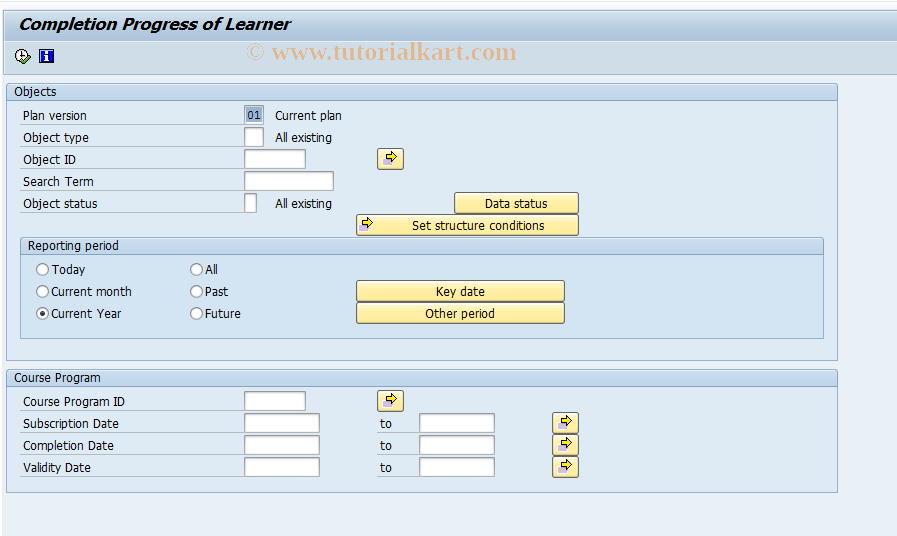This screenshot has height=536, width=897.
Task: Select the Today reporting period
Action: point(42,269)
